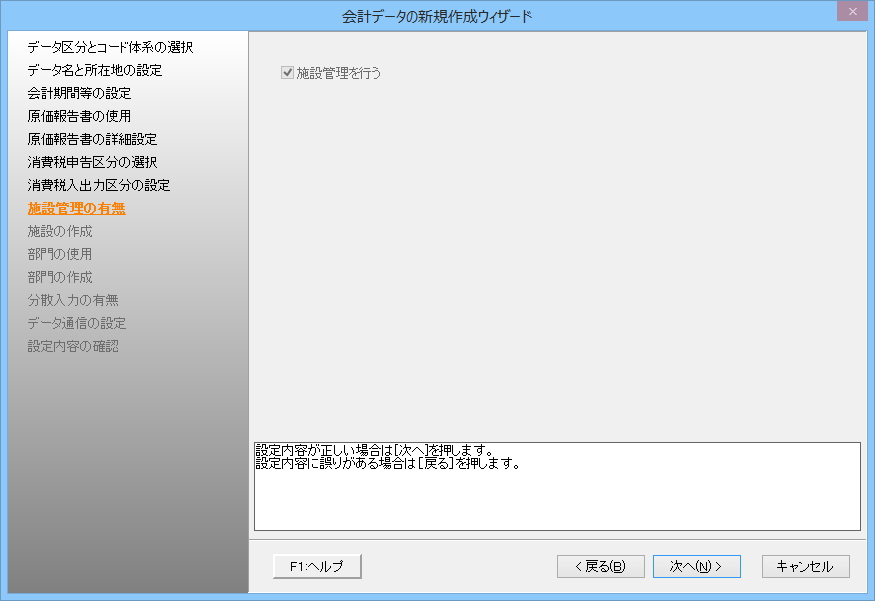Click inside the instruction message box

(557, 486)
